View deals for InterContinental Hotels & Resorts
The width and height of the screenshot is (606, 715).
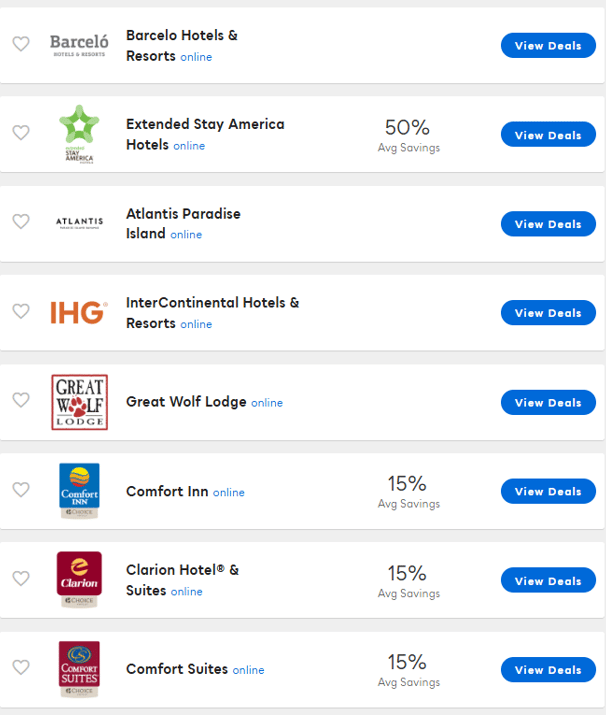pos(548,313)
